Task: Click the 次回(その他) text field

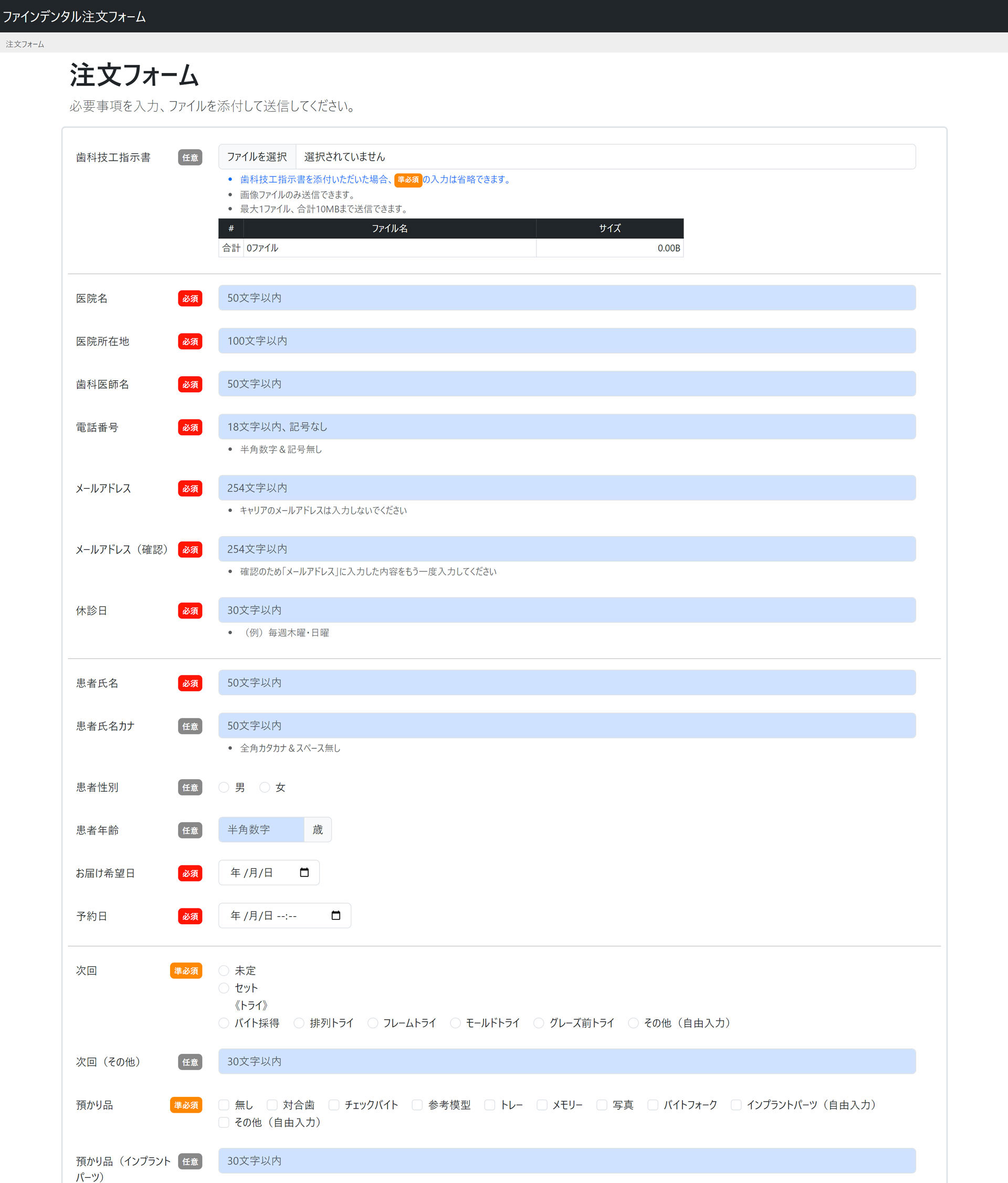Action: click(567, 1061)
